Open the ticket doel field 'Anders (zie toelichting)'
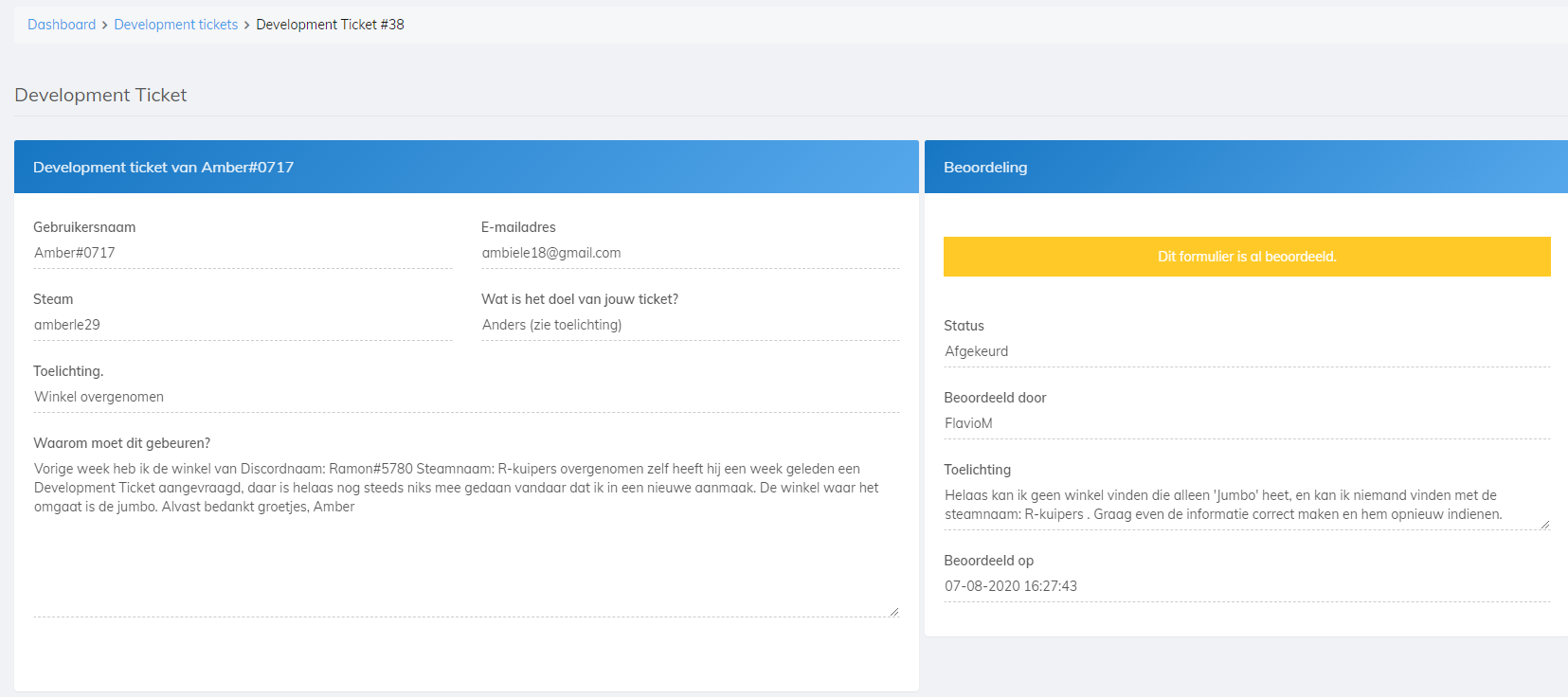Viewport: 1568px width, 697px height. coord(690,325)
